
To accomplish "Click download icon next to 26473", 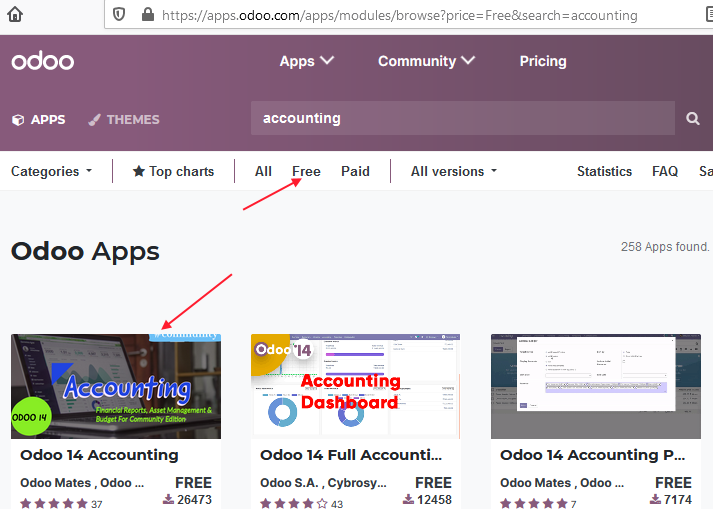I will pyautogui.click(x=168, y=499).
